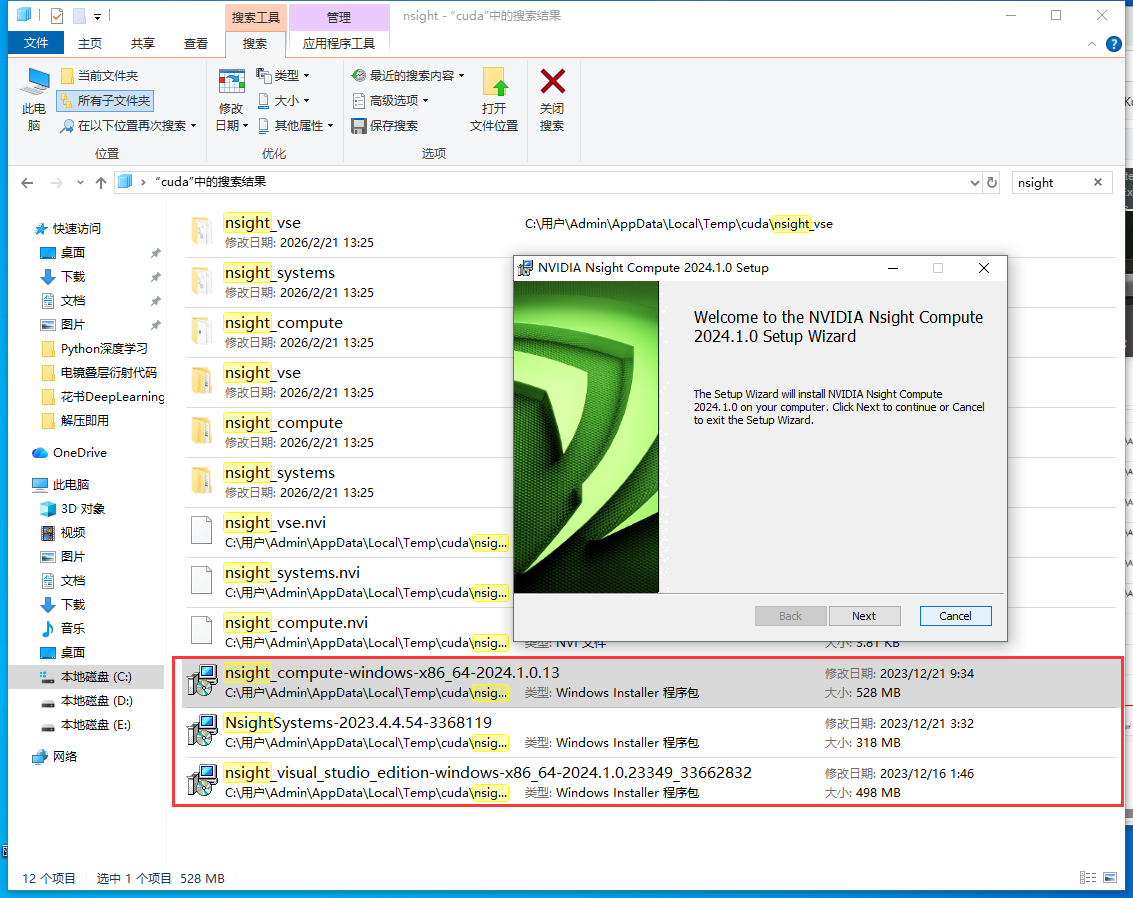Click the Refresh button by address bar
1133x898 pixels.
(x=992, y=183)
